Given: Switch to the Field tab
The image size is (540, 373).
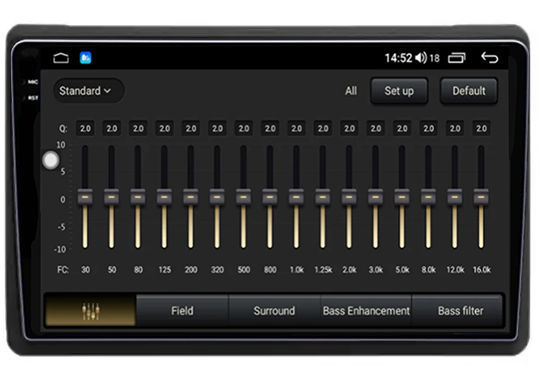Looking at the screenshot, I should (x=182, y=311).
